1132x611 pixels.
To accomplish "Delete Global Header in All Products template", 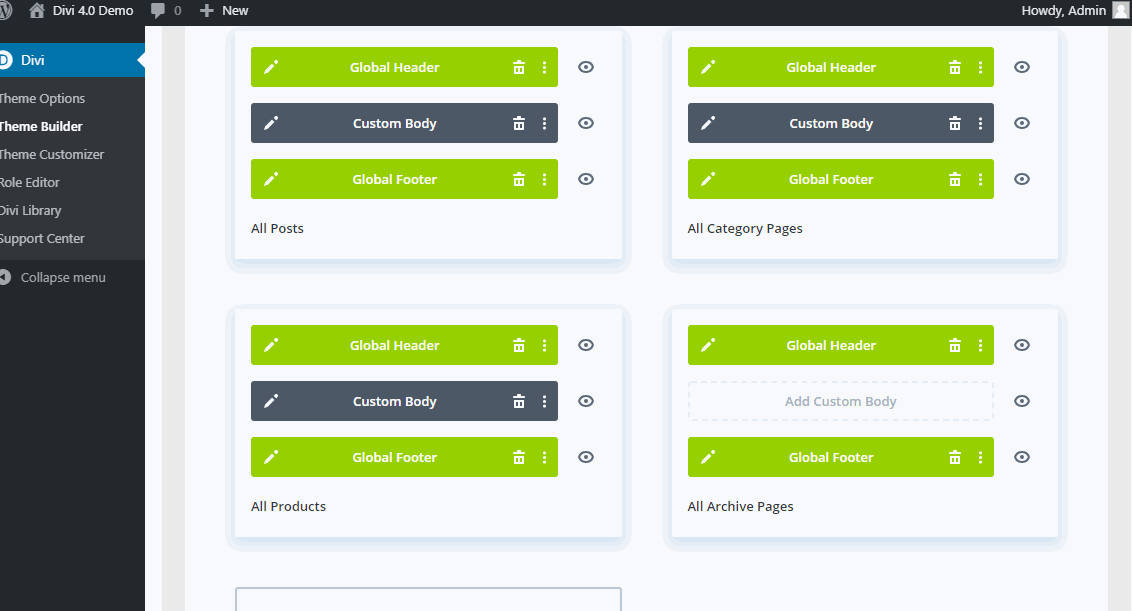I will [518, 345].
